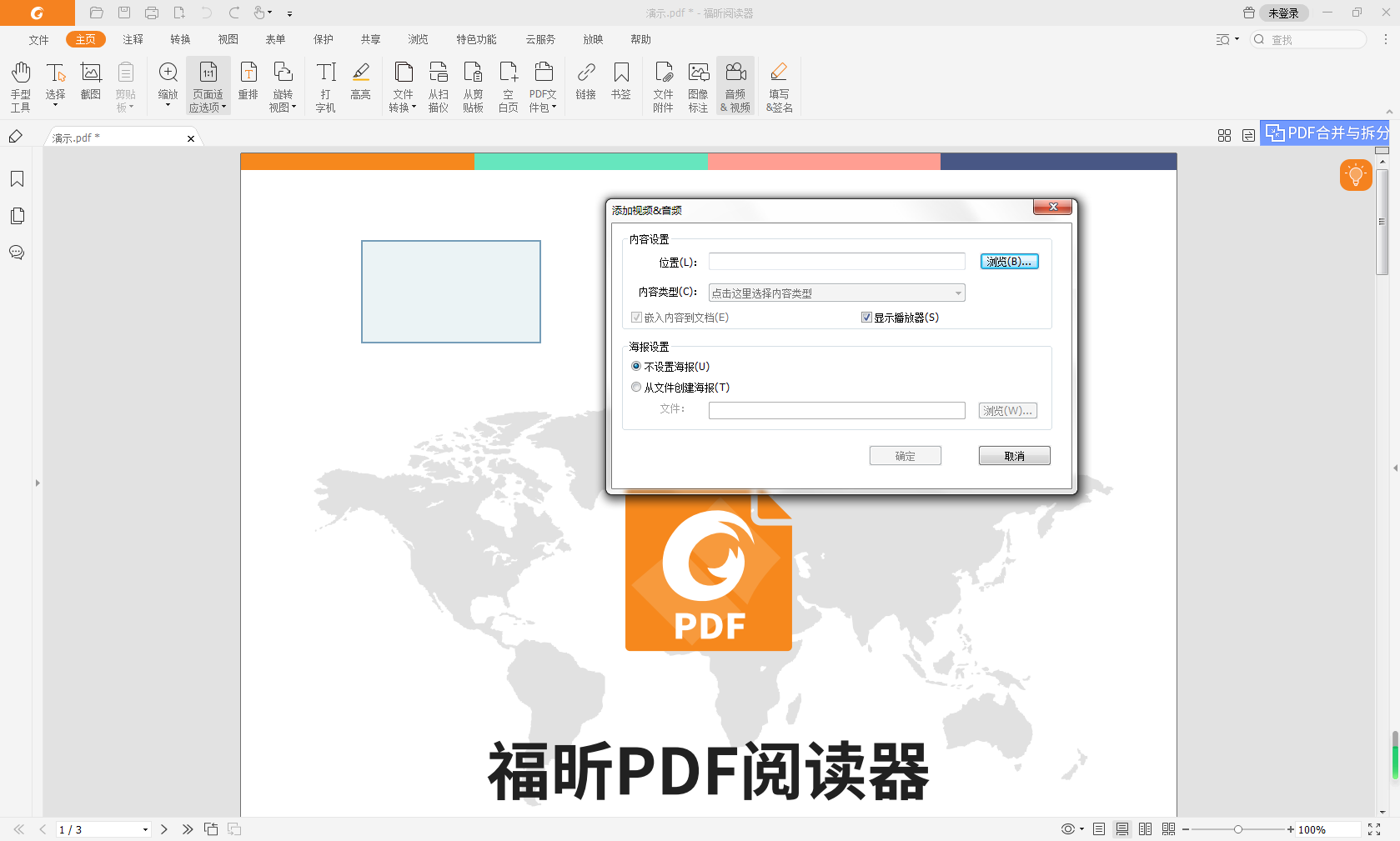
Task: Select the 从文件创建海报(T) radio button
Action: pos(636,388)
